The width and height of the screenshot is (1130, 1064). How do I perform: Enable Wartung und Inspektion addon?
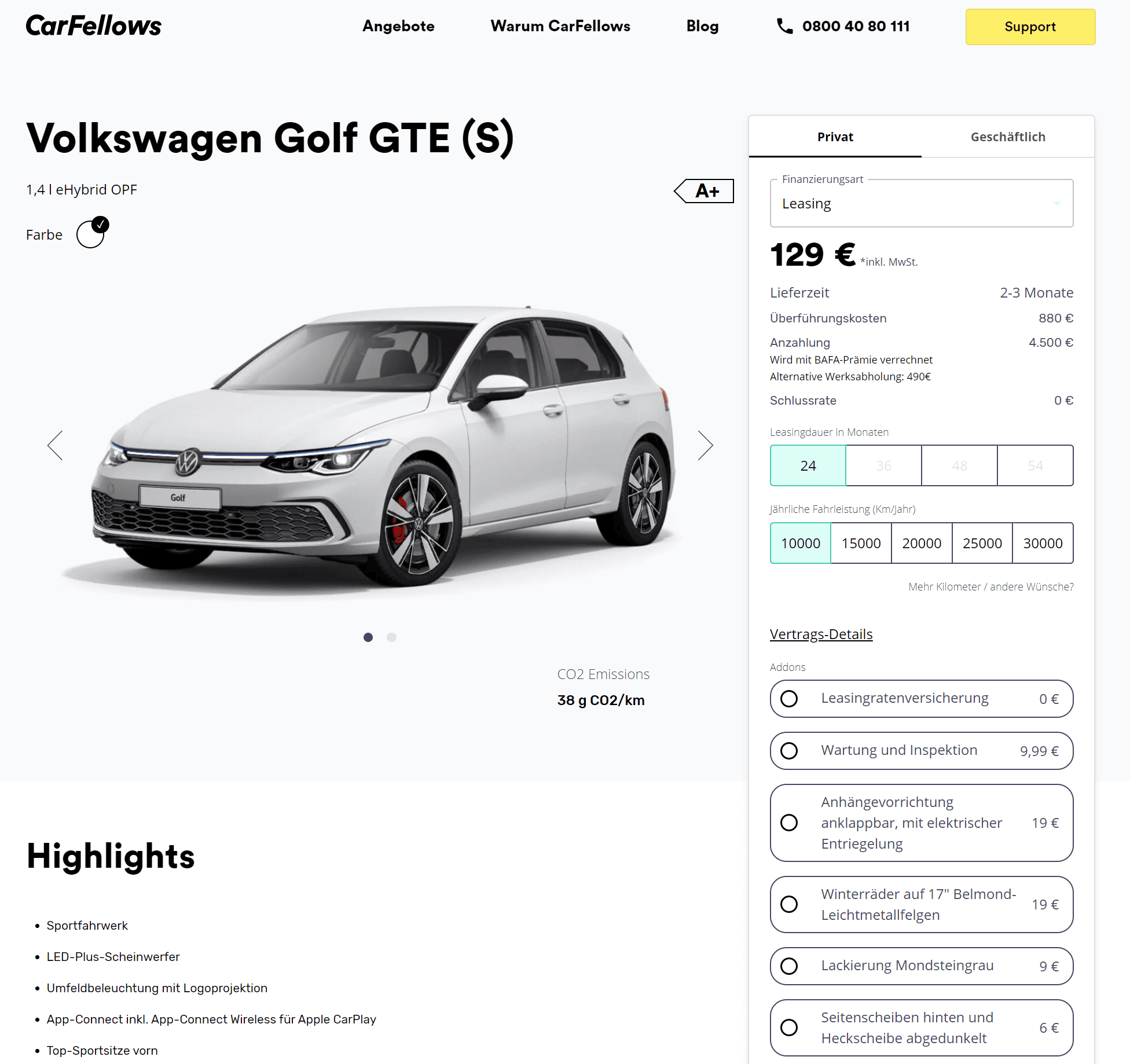click(x=921, y=751)
